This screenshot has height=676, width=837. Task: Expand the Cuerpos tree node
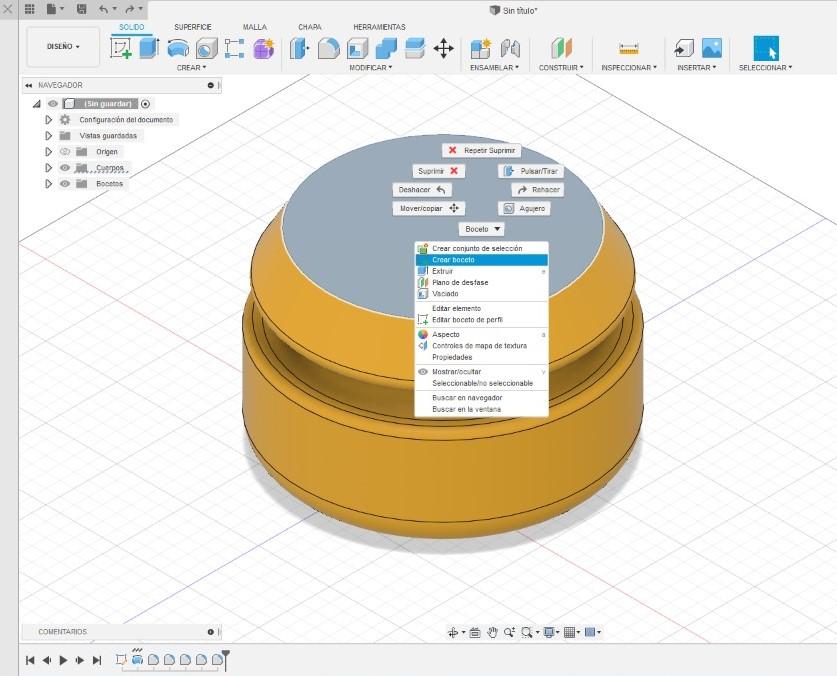pos(49,168)
